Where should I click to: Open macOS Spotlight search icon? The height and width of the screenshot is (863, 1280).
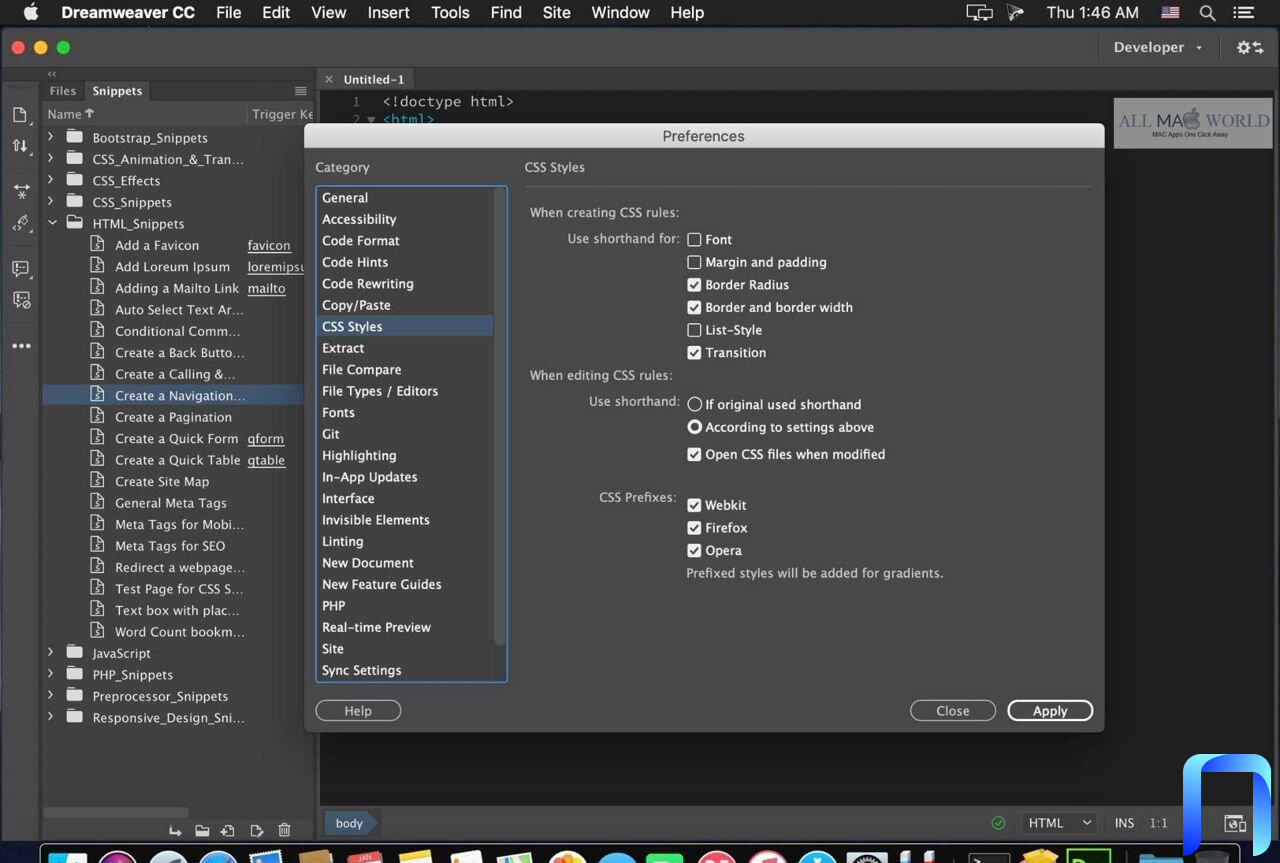(x=1207, y=13)
